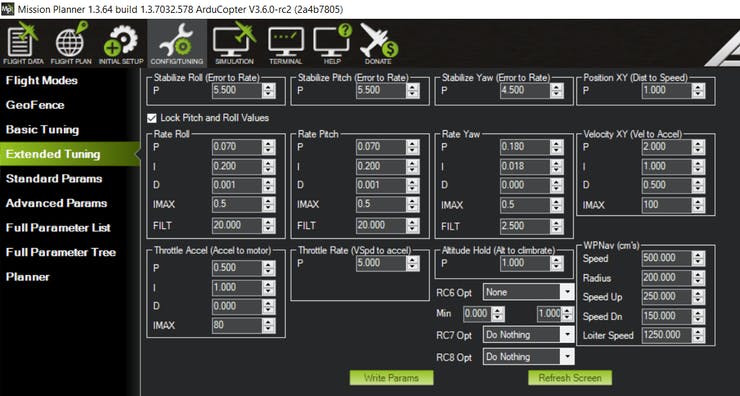Click WPNav Radius value field
The image size is (740, 396).
coord(666,278)
